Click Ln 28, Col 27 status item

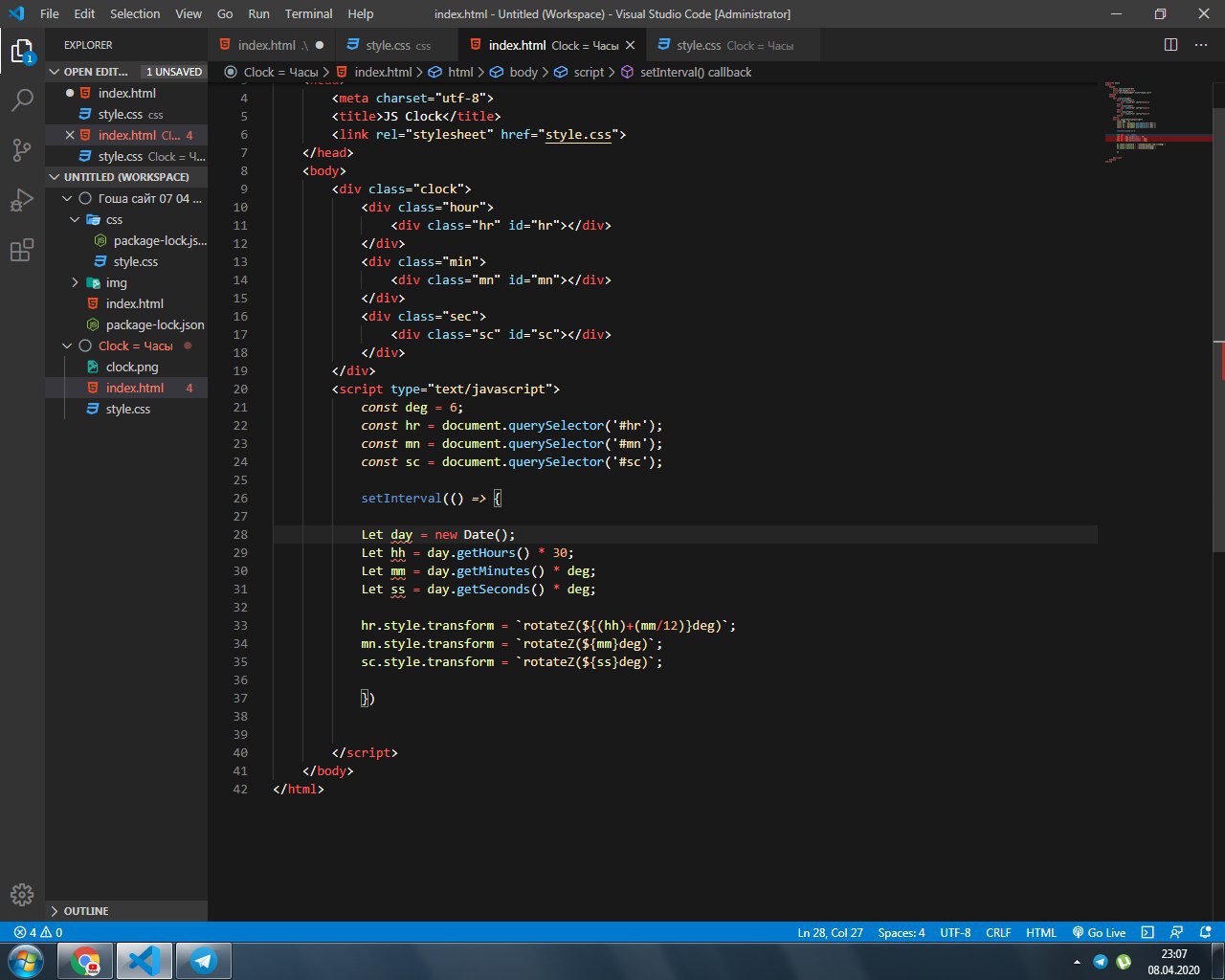click(831, 932)
